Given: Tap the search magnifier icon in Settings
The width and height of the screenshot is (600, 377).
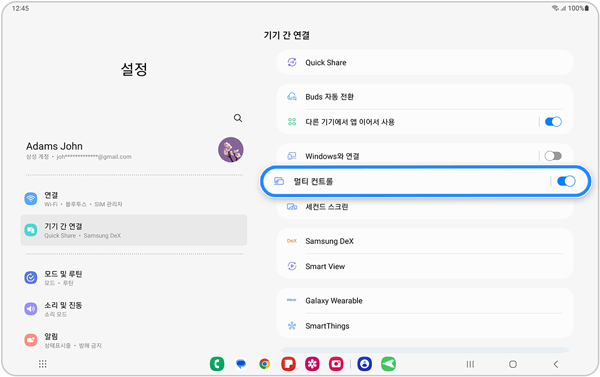Looking at the screenshot, I should pos(238,118).
